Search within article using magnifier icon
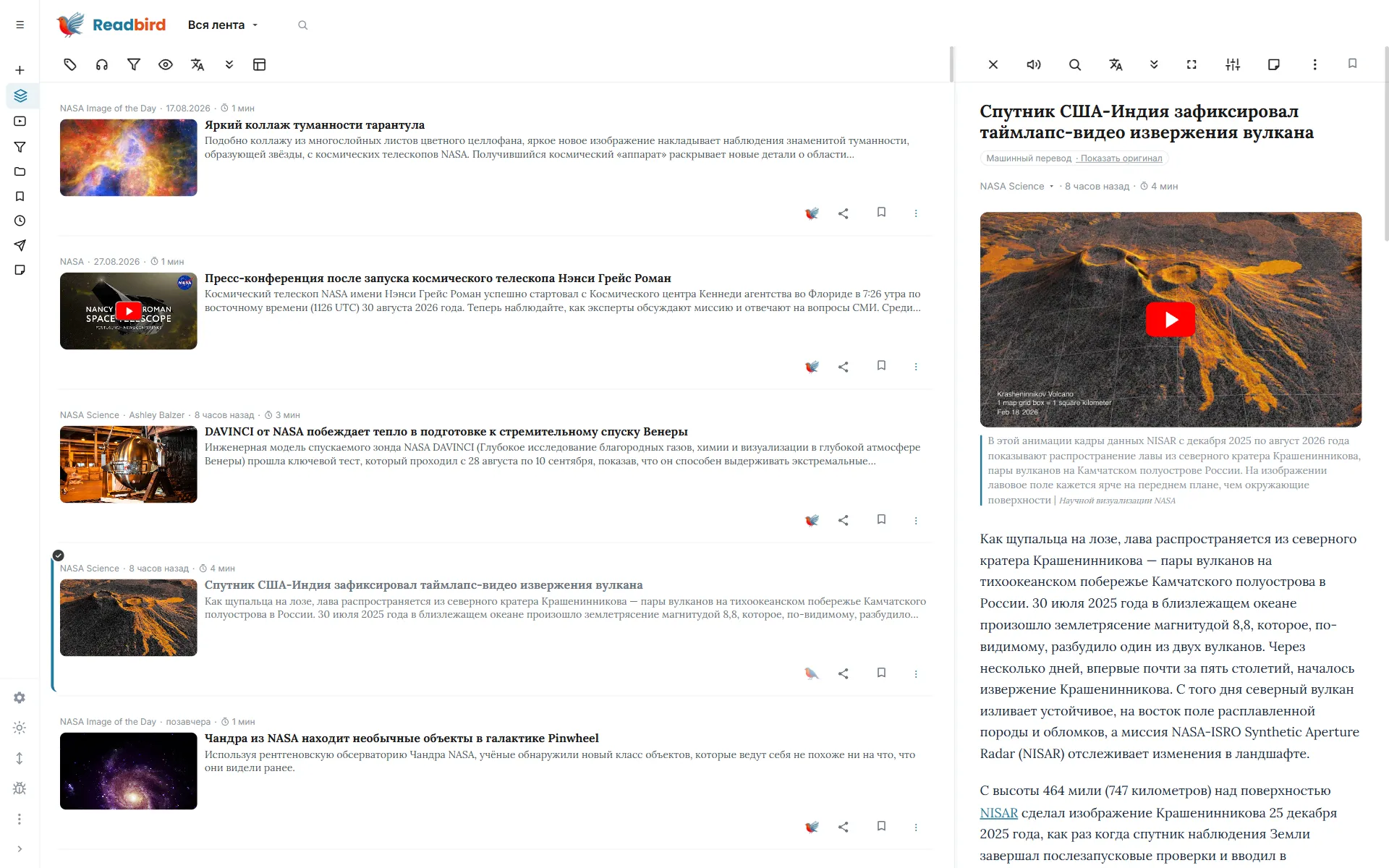 [1075, 64]
